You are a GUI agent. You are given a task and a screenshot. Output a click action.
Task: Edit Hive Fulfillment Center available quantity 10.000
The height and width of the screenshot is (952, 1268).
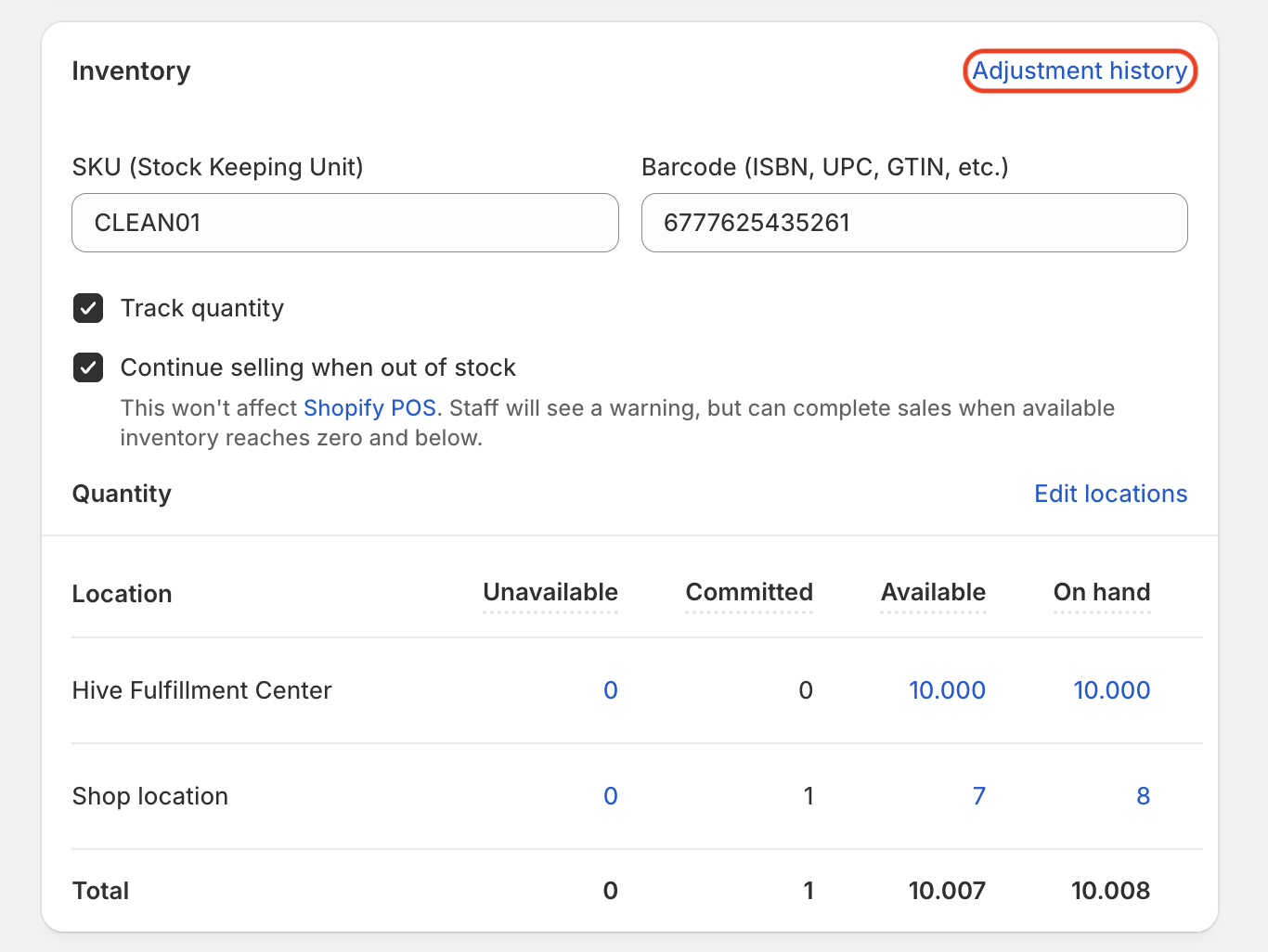[x=947, y=690]
